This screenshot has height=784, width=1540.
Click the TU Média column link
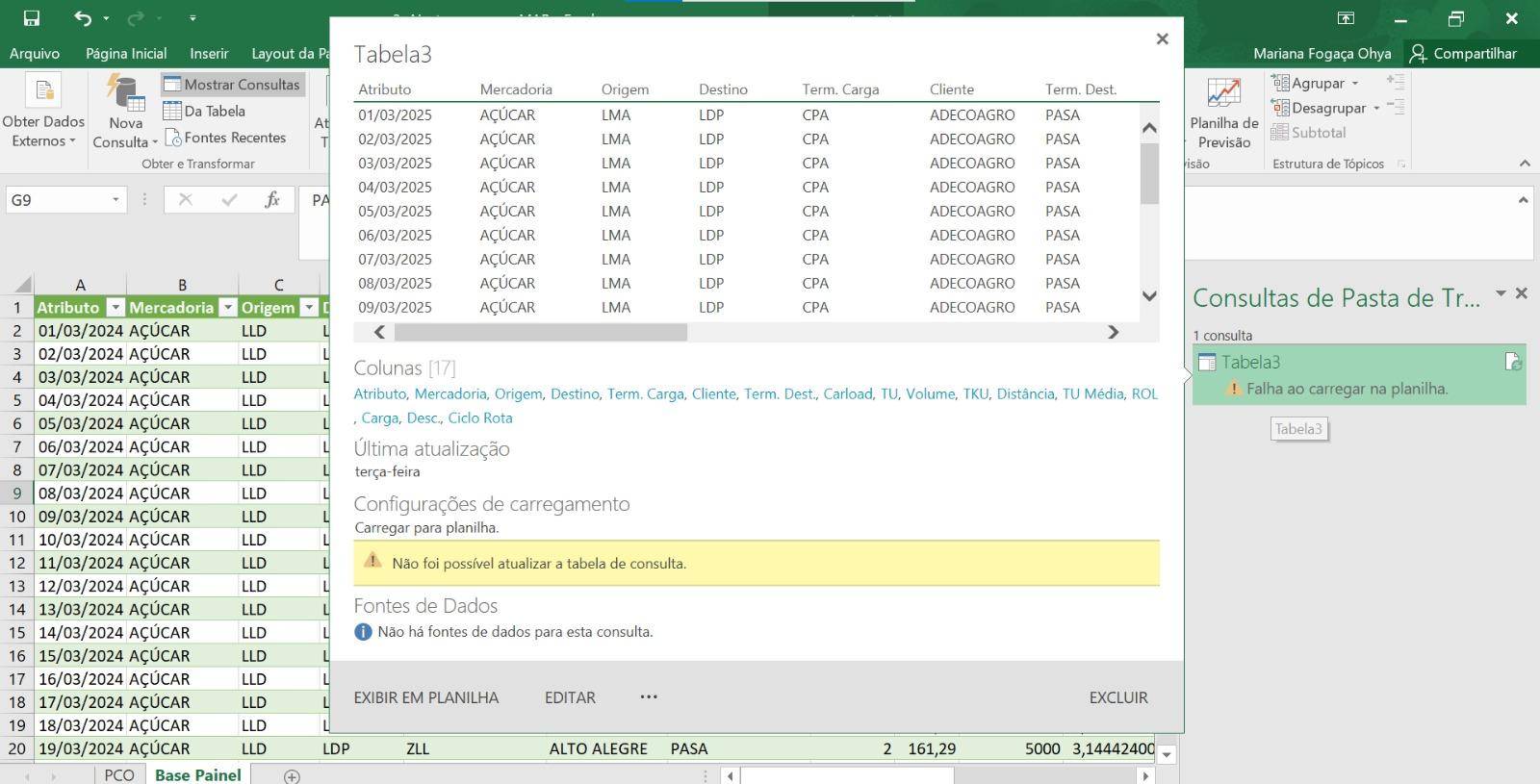point(1092,393)
